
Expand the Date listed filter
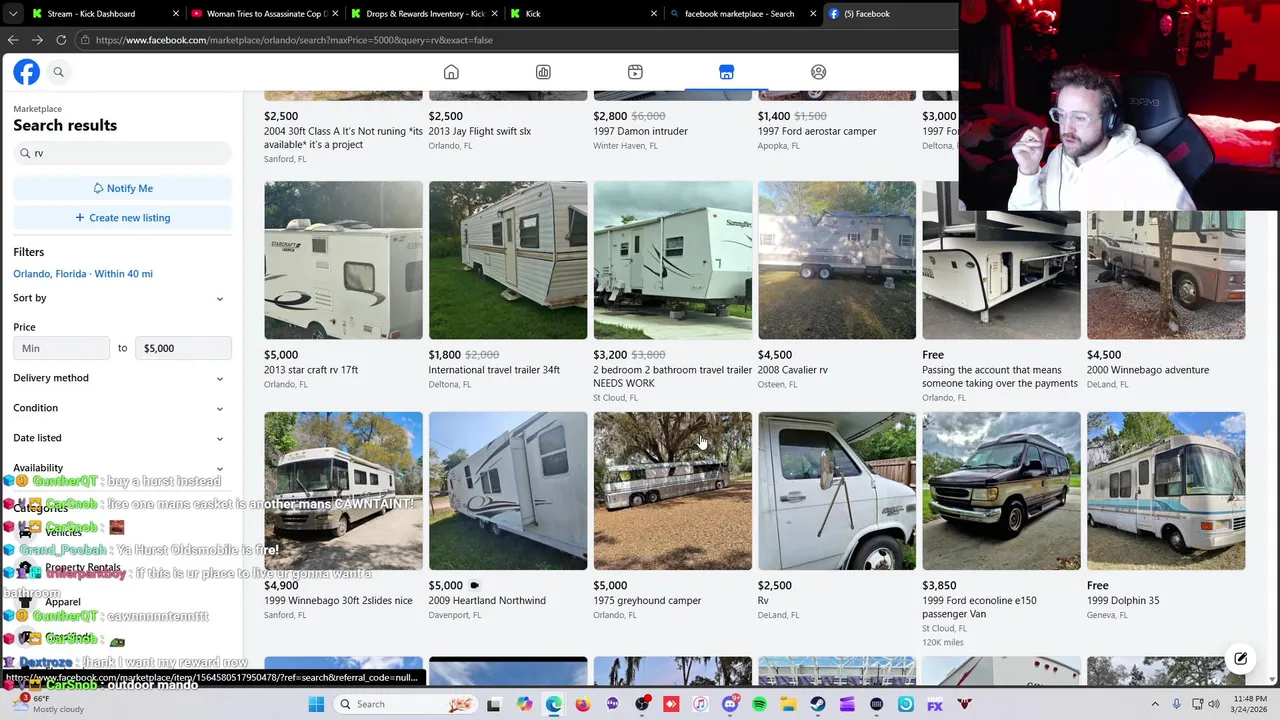[x=119, y=438]
